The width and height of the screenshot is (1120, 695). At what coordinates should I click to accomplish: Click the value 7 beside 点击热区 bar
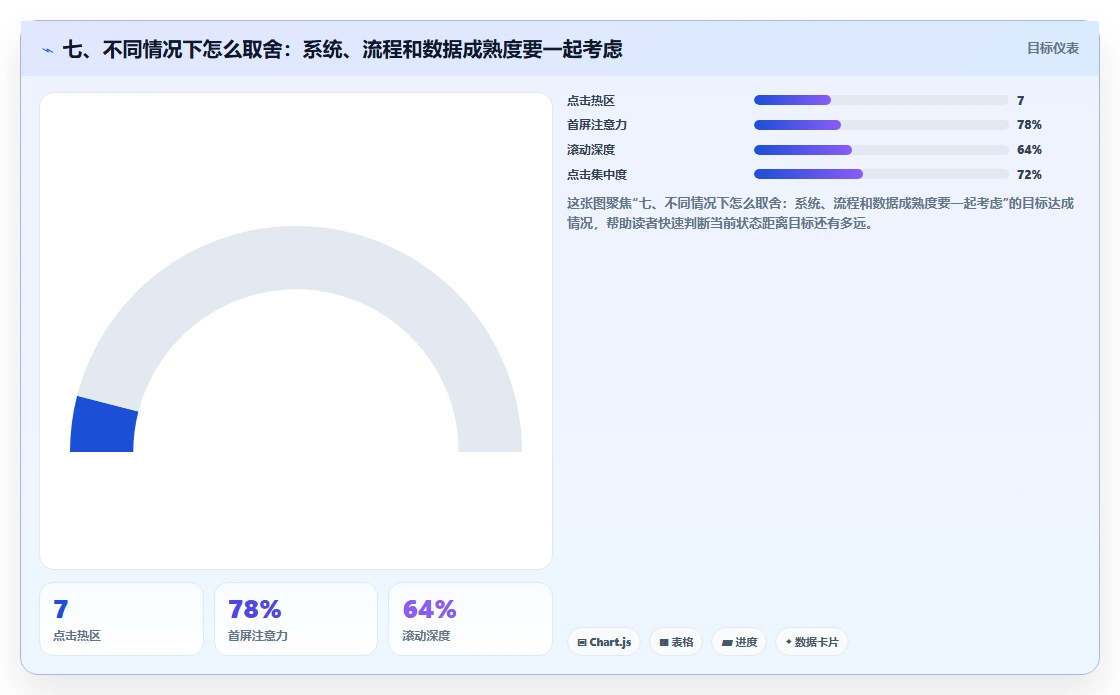pos(1021,101)
